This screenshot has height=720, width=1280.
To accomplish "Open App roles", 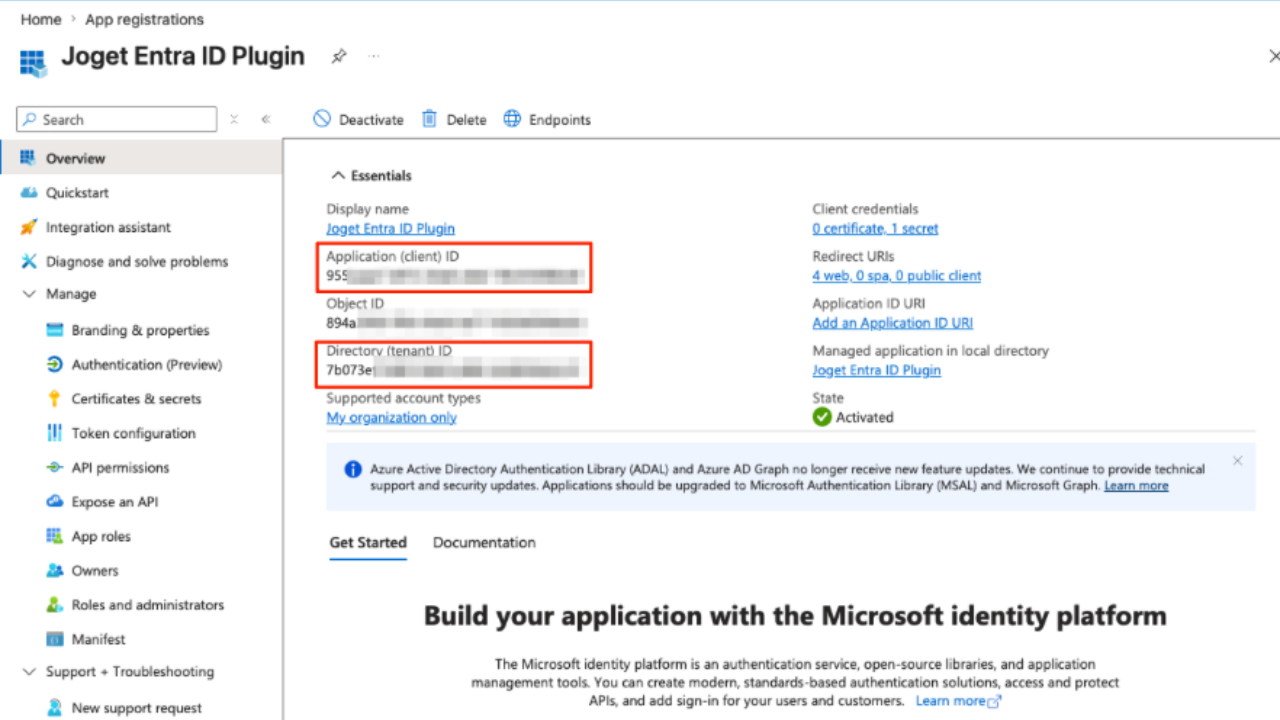I will click(101, 536).
